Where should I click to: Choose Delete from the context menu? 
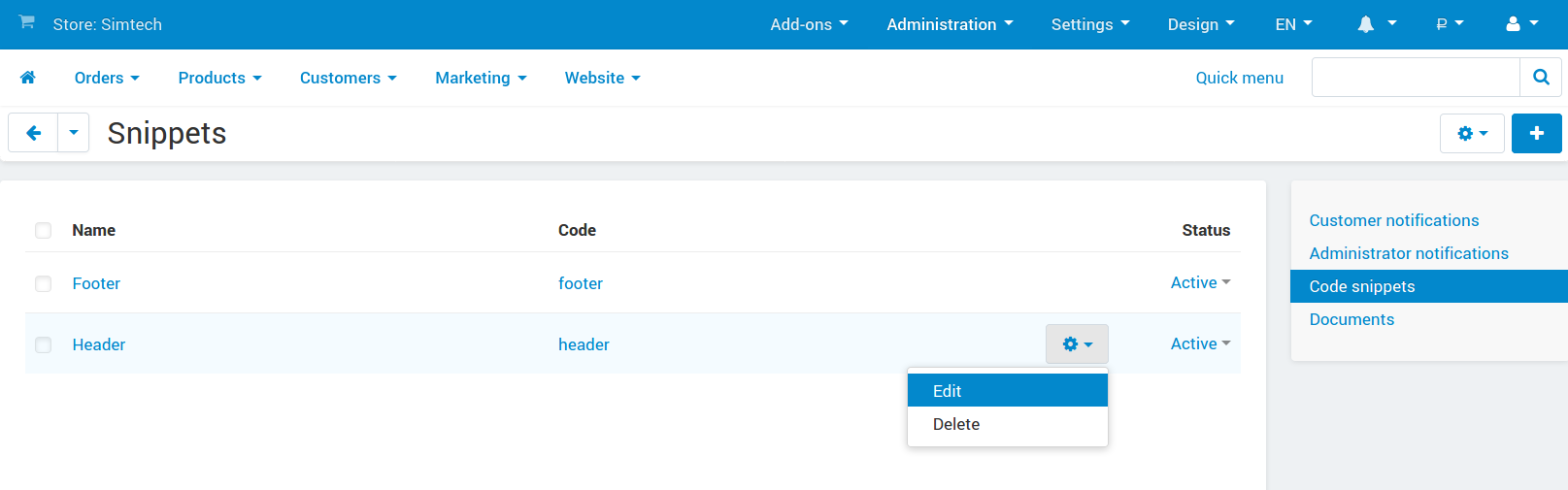[x=1008, y=424]
